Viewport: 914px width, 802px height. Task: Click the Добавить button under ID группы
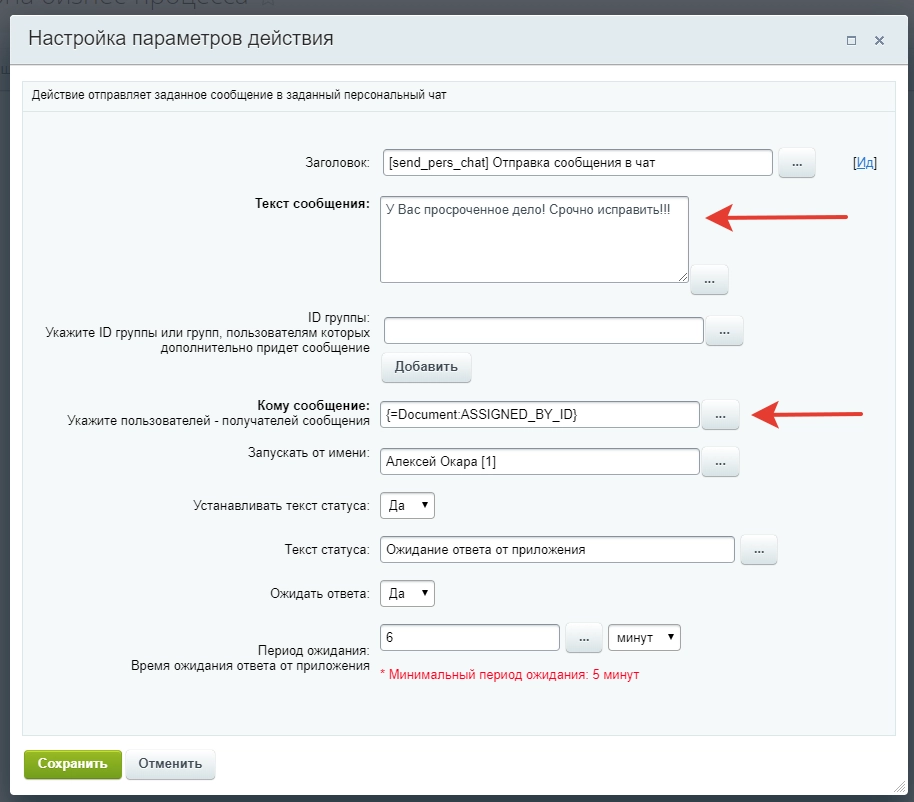[x=426, y=366]
